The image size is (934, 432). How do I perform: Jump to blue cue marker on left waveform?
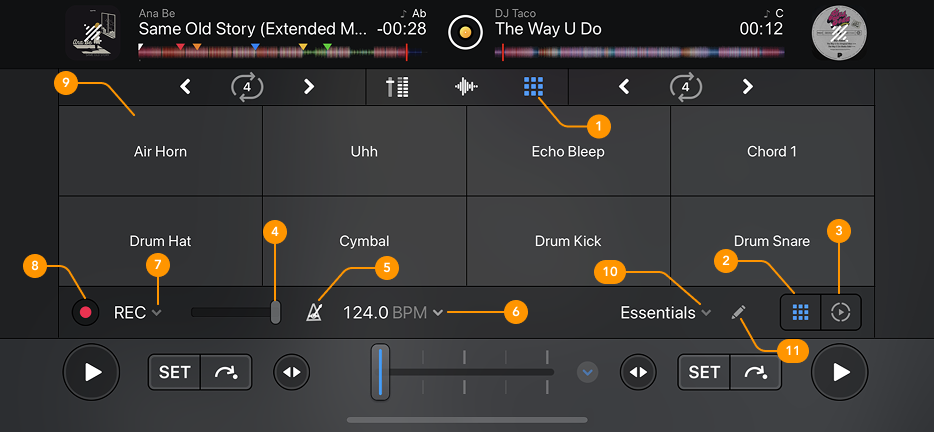(x=255, y=46)
